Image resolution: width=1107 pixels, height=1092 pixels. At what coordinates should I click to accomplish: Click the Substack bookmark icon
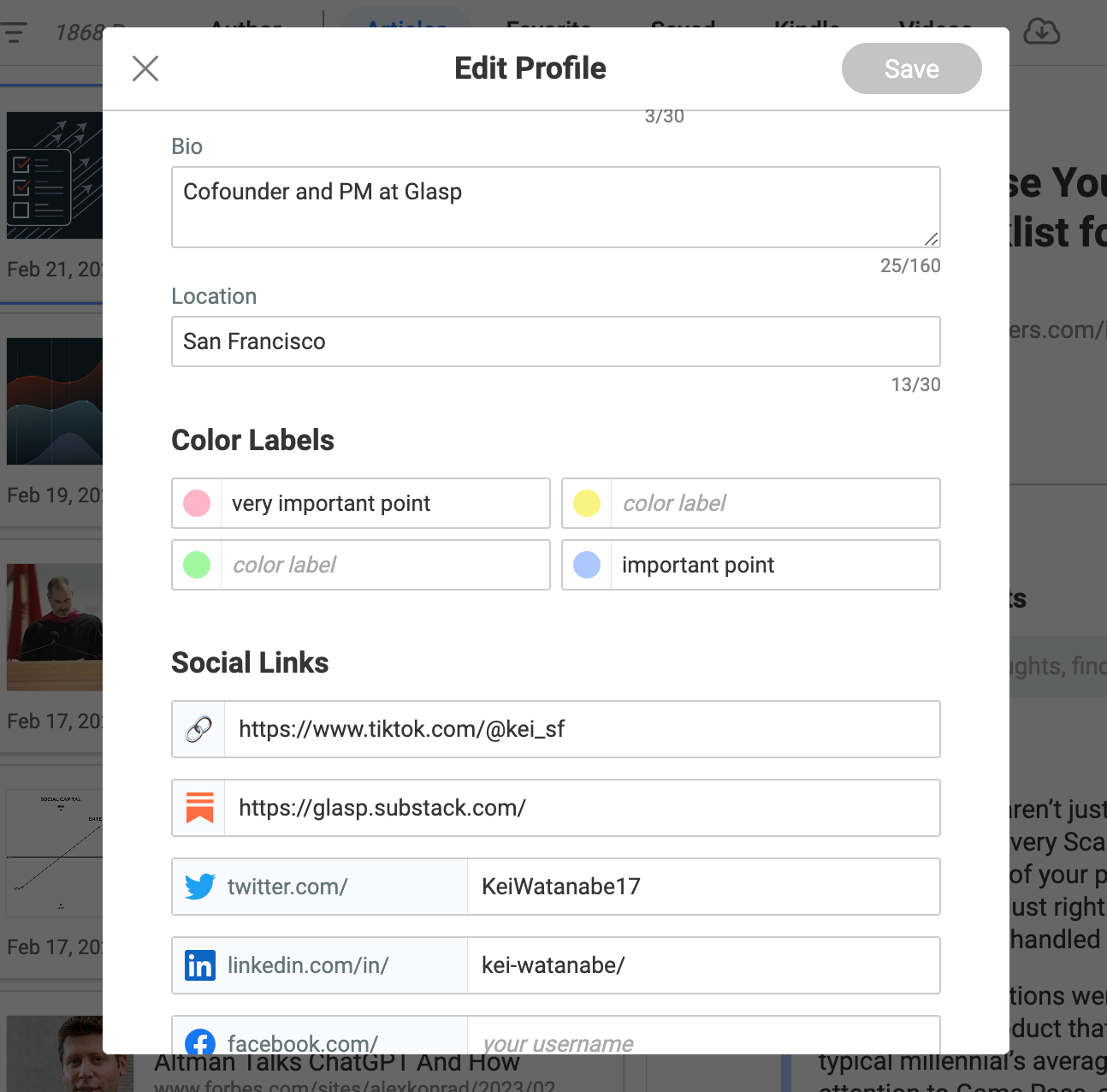click(199, 808)
